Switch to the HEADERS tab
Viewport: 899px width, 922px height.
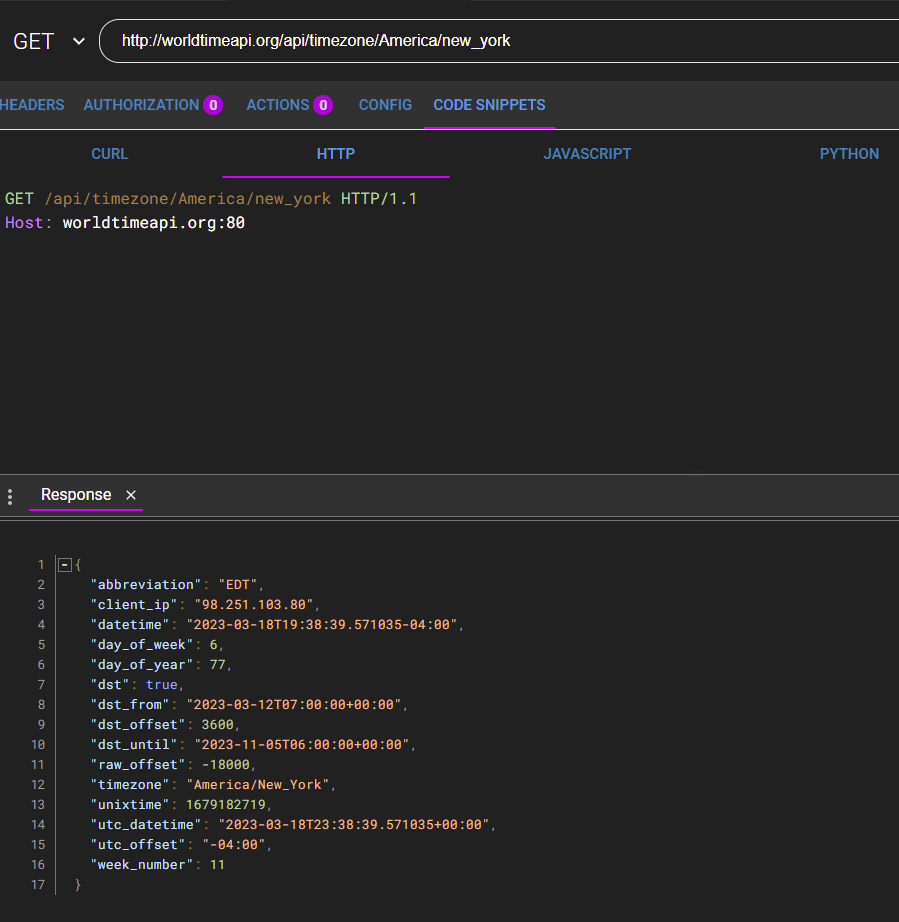[x=32, y=105]
